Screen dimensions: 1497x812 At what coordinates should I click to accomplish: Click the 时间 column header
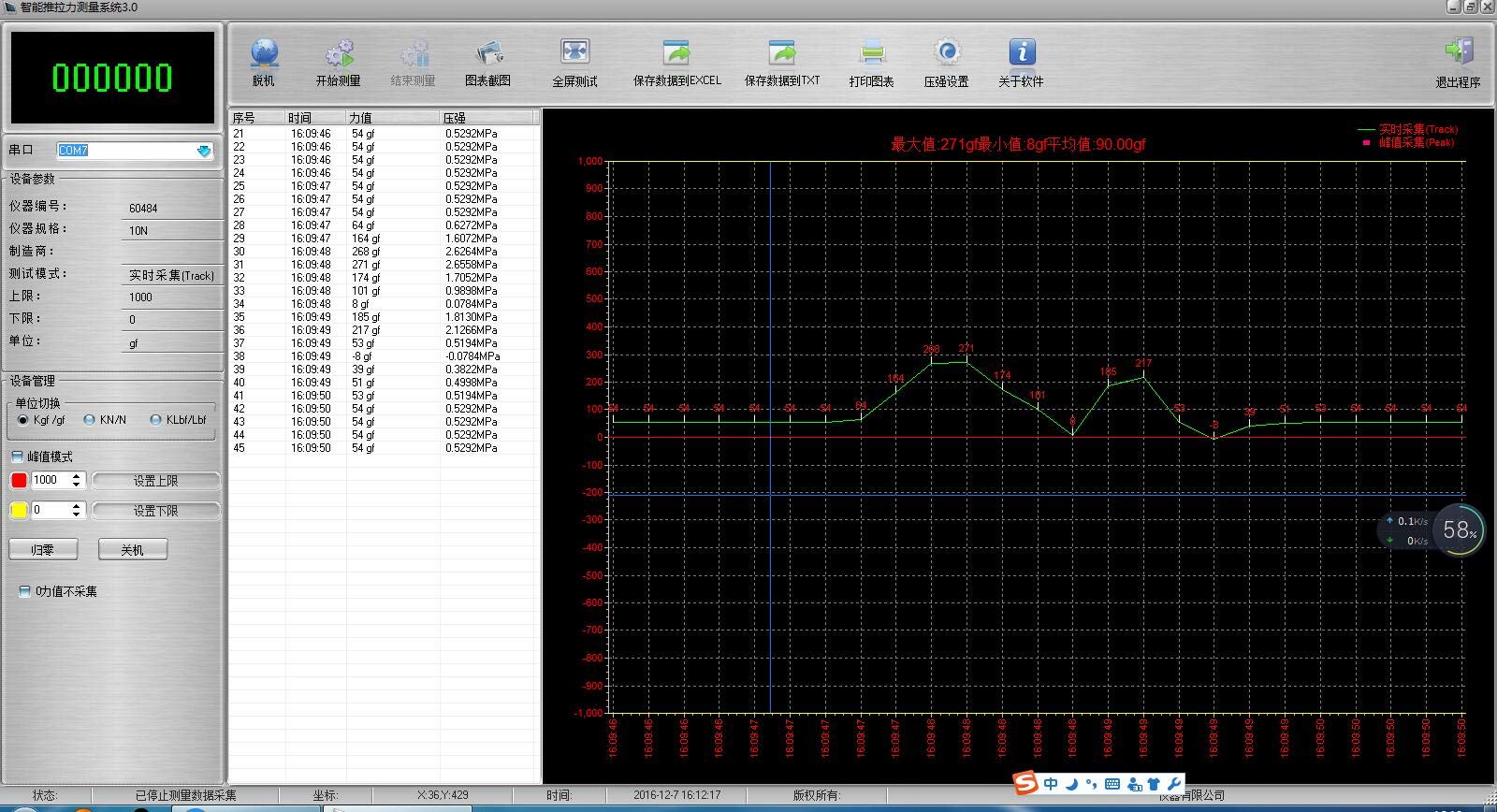click(315, 118)
